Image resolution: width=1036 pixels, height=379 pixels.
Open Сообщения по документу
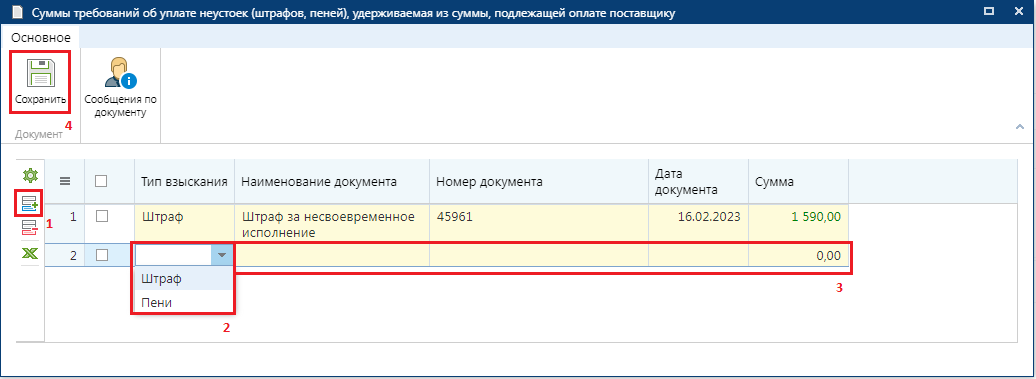coord(120,87)
